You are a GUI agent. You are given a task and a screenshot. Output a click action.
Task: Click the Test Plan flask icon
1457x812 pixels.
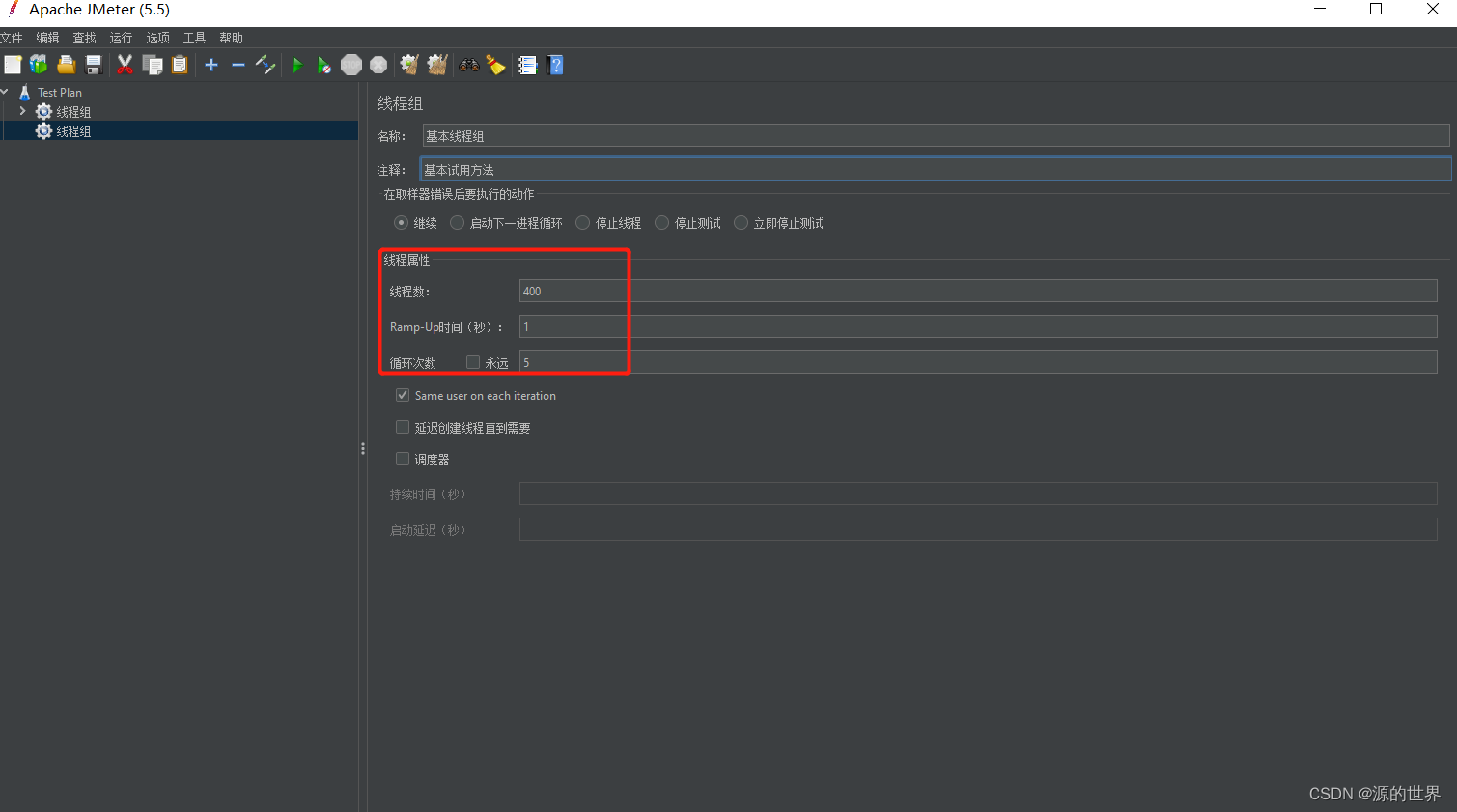click(x=25, y=93)
